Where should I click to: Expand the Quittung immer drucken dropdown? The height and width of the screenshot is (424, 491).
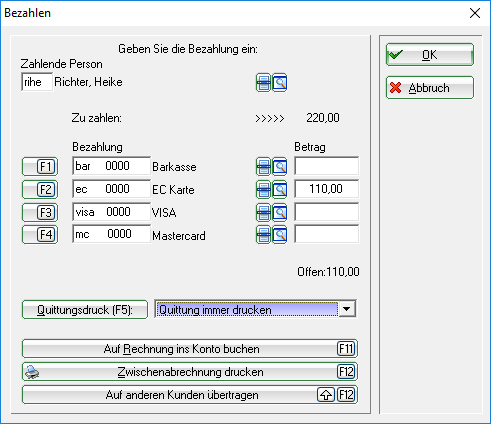[347, 309]
